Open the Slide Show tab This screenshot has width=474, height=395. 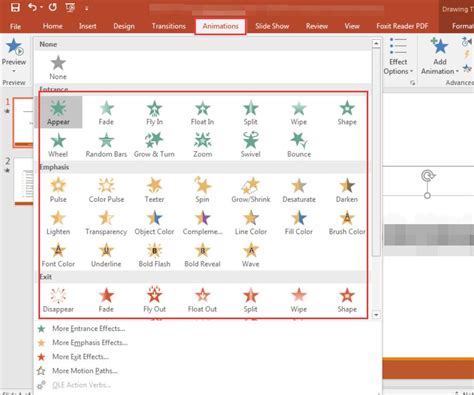[272, 26]
